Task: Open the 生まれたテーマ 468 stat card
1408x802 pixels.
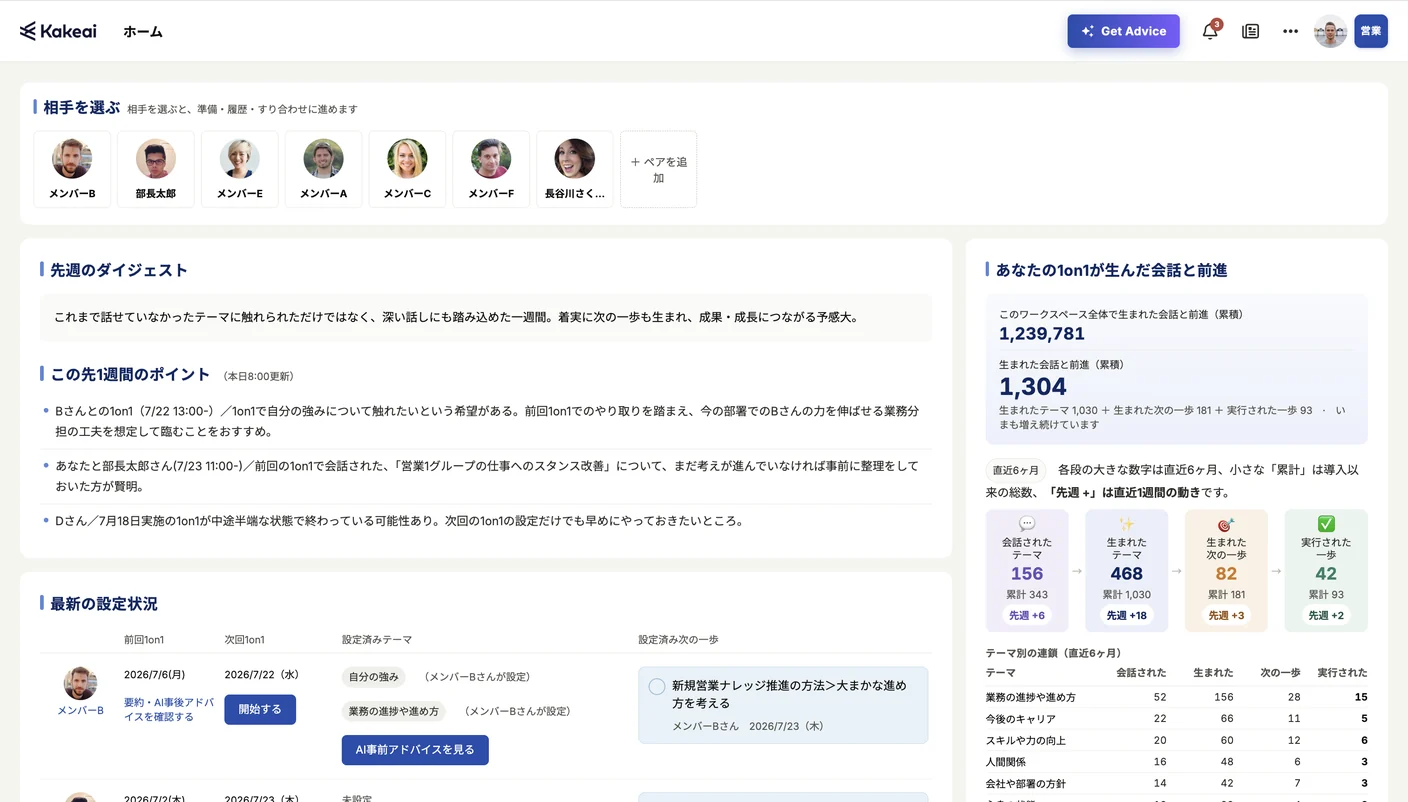Action: point(1126,571)
